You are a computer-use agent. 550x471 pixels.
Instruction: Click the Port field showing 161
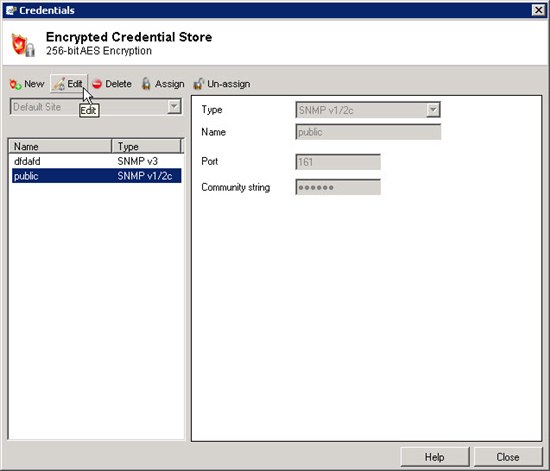pyautogui.click(x=338, y=162)
